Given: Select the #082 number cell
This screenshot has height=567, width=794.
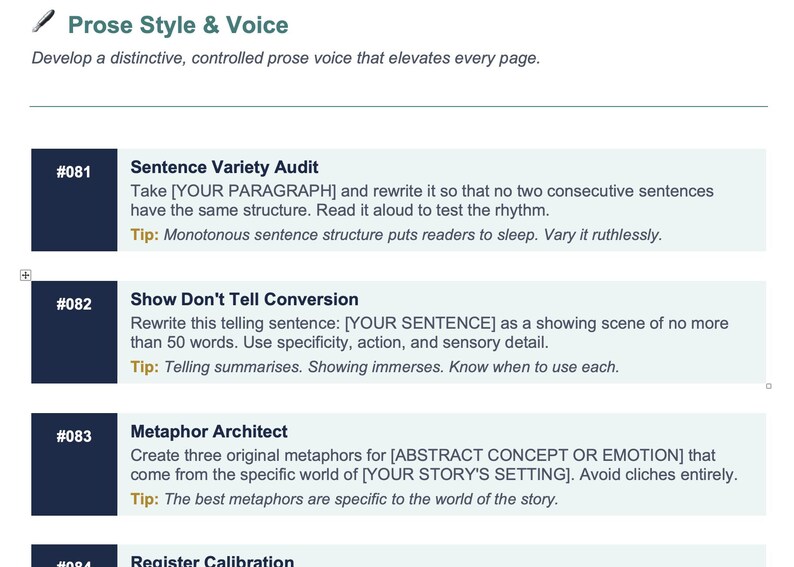Looking at the screenshot, I should (x=74, y=332).
